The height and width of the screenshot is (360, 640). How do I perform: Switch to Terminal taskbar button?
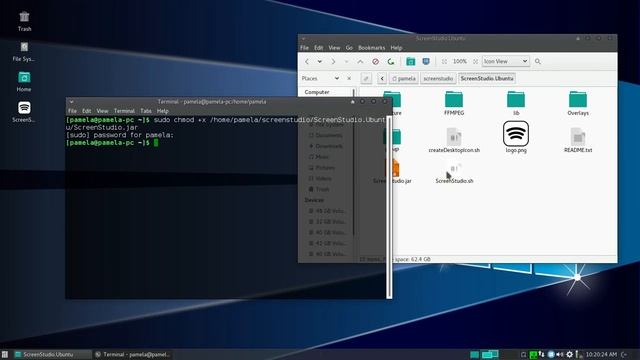(133, 354)
